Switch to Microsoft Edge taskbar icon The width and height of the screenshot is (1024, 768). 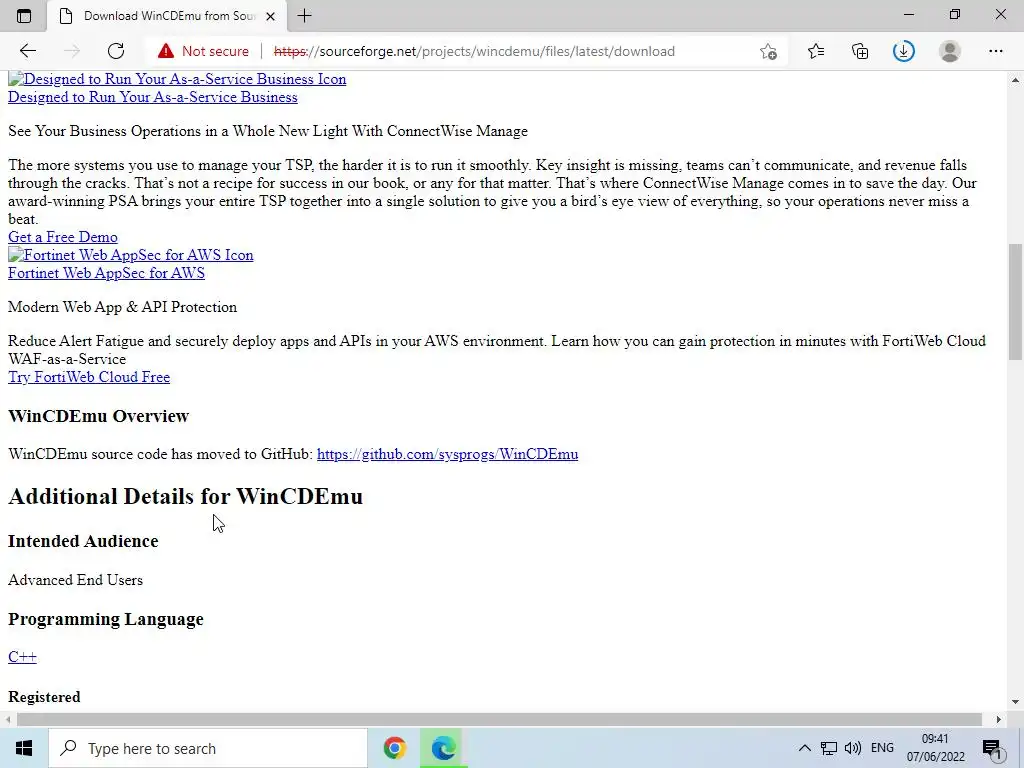tap(443, 748)
